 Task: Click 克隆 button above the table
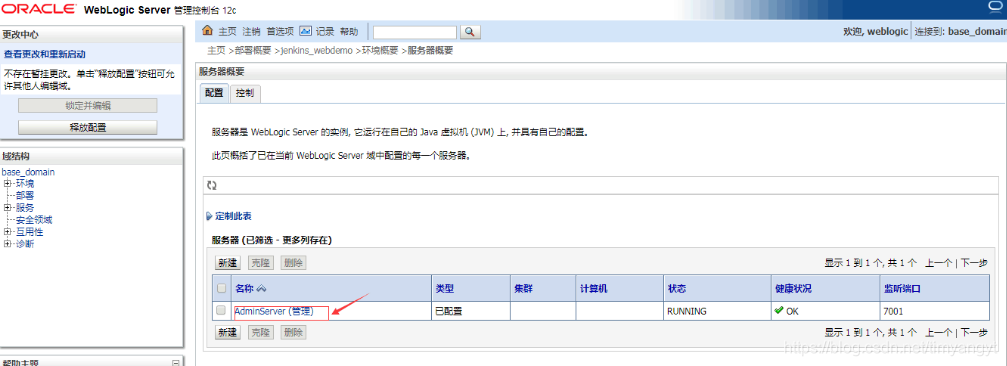tap(261, 263)
